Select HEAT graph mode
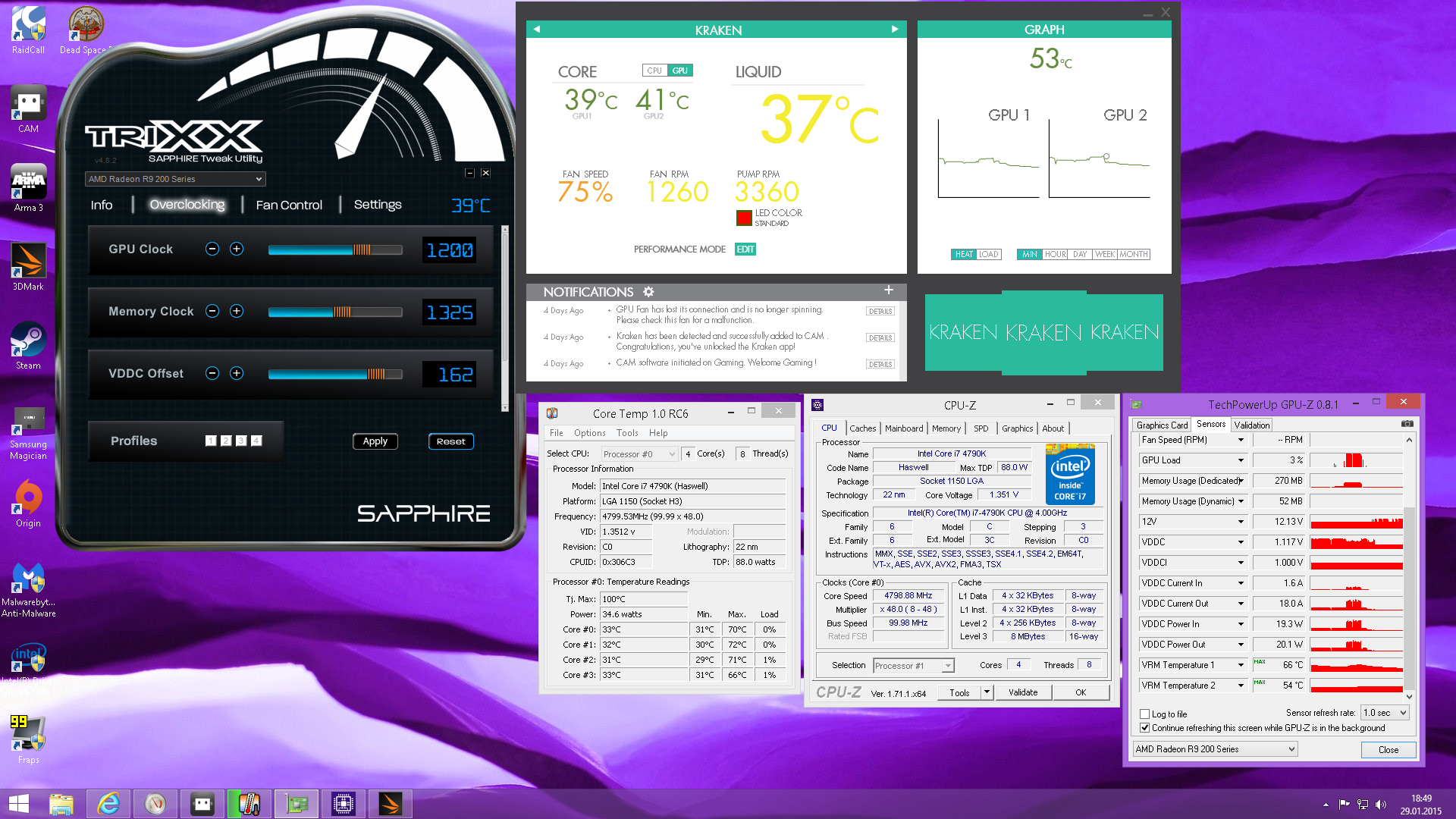The height and width of the screenshot is (819, 1456). coord(964,254)
